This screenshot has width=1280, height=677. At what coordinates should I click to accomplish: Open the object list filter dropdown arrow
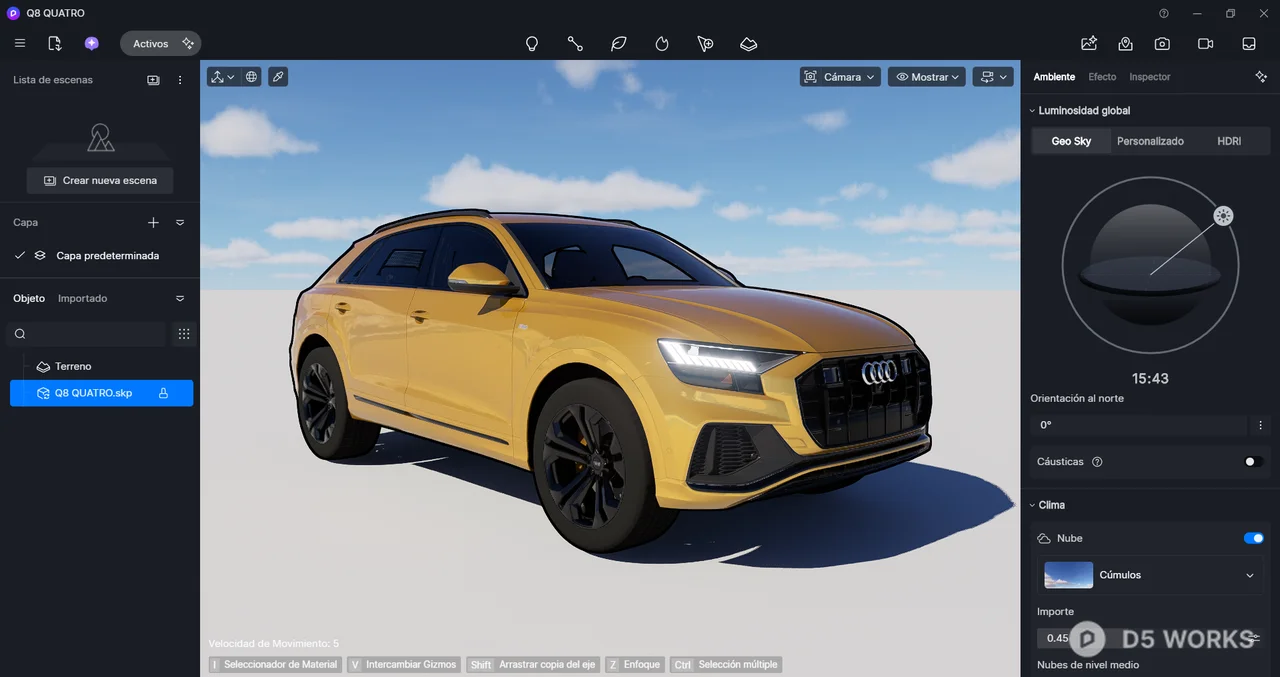pos(180,298)
